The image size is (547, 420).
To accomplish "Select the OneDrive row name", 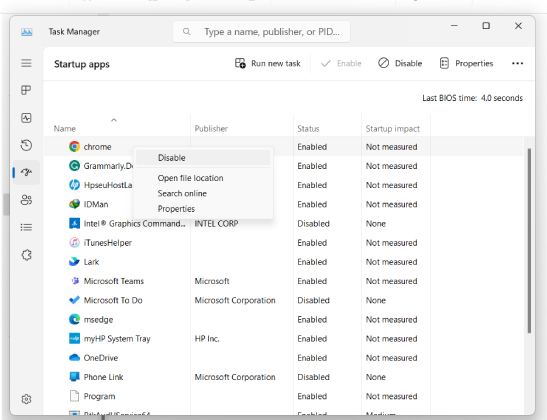I will coord(101,358).
